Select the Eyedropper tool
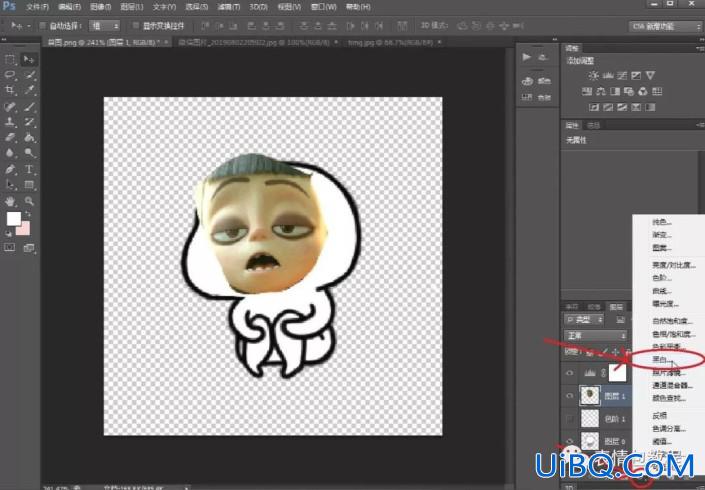Image resolution: width=705 pixels, height=490 pixels. click(x=29, y=90)
